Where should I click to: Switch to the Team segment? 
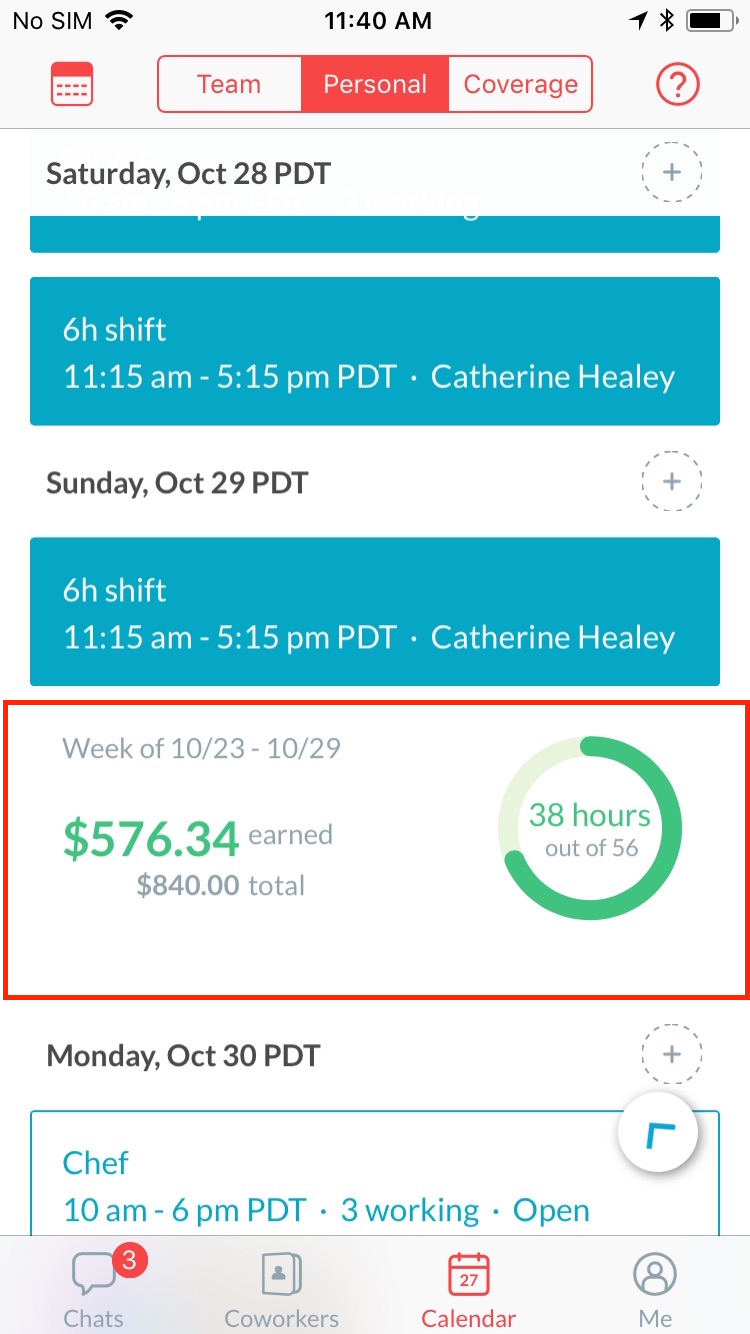tap(229, 84)
